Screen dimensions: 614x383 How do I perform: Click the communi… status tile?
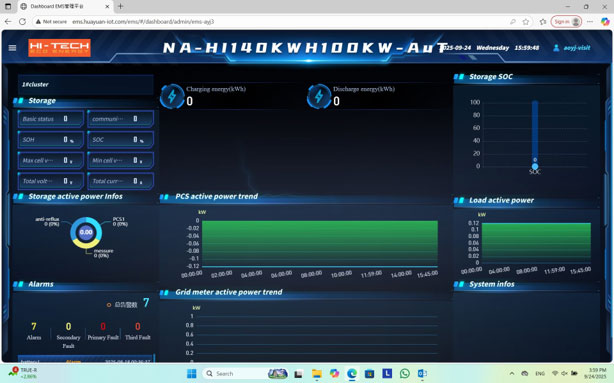120,119
